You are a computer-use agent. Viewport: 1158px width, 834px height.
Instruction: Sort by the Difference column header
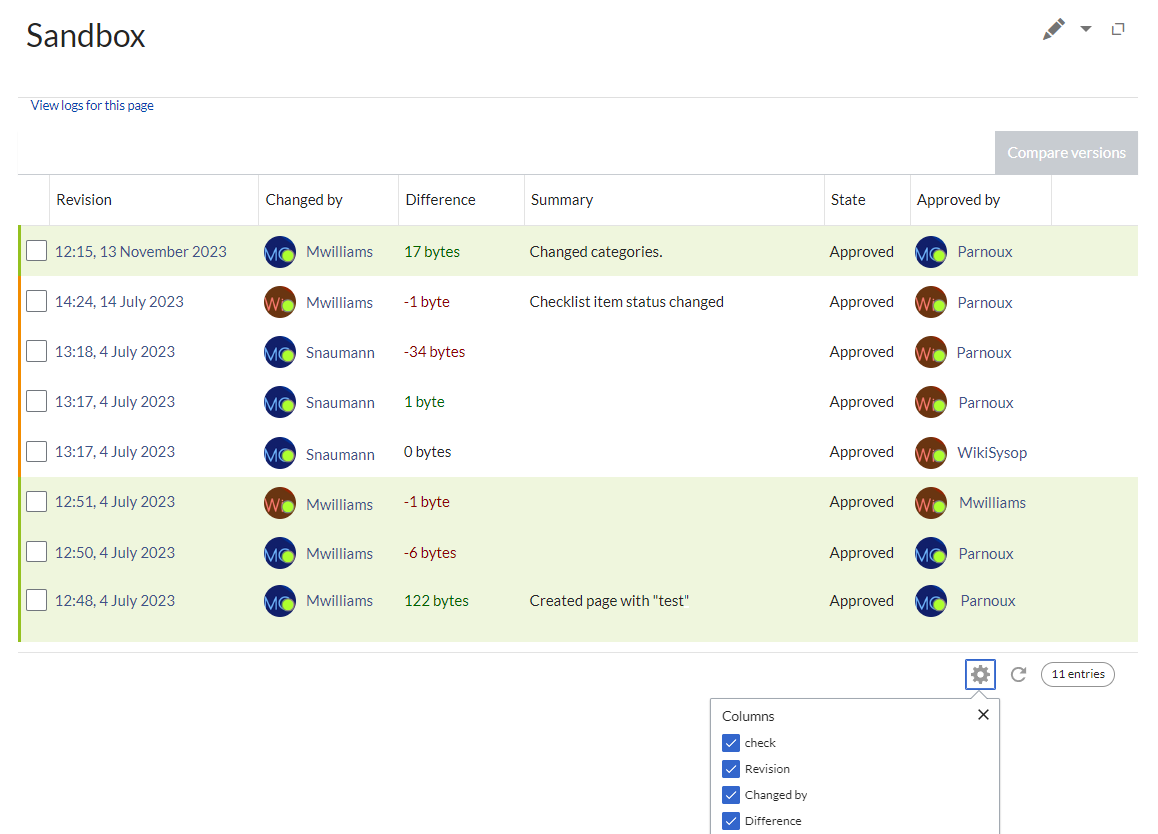point(461,200)
